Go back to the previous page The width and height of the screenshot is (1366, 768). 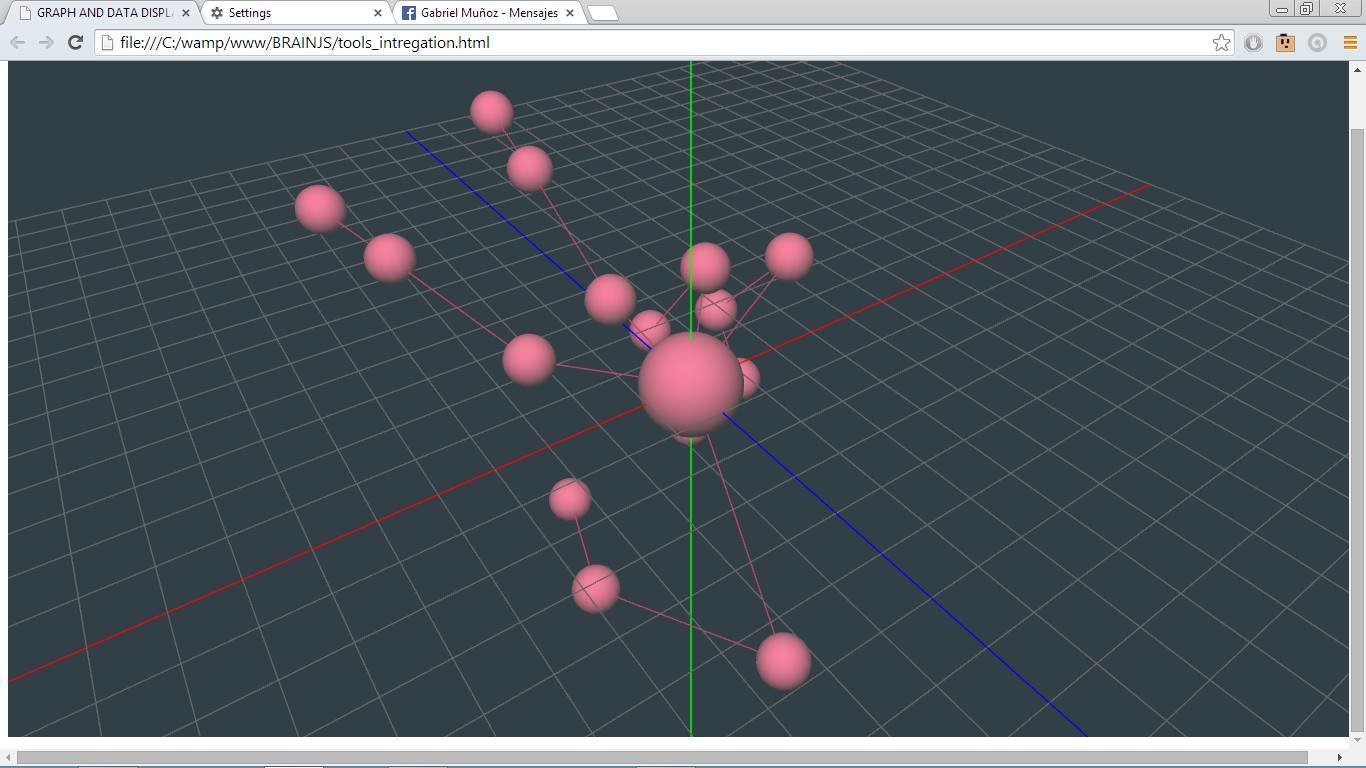coord(17,42)
